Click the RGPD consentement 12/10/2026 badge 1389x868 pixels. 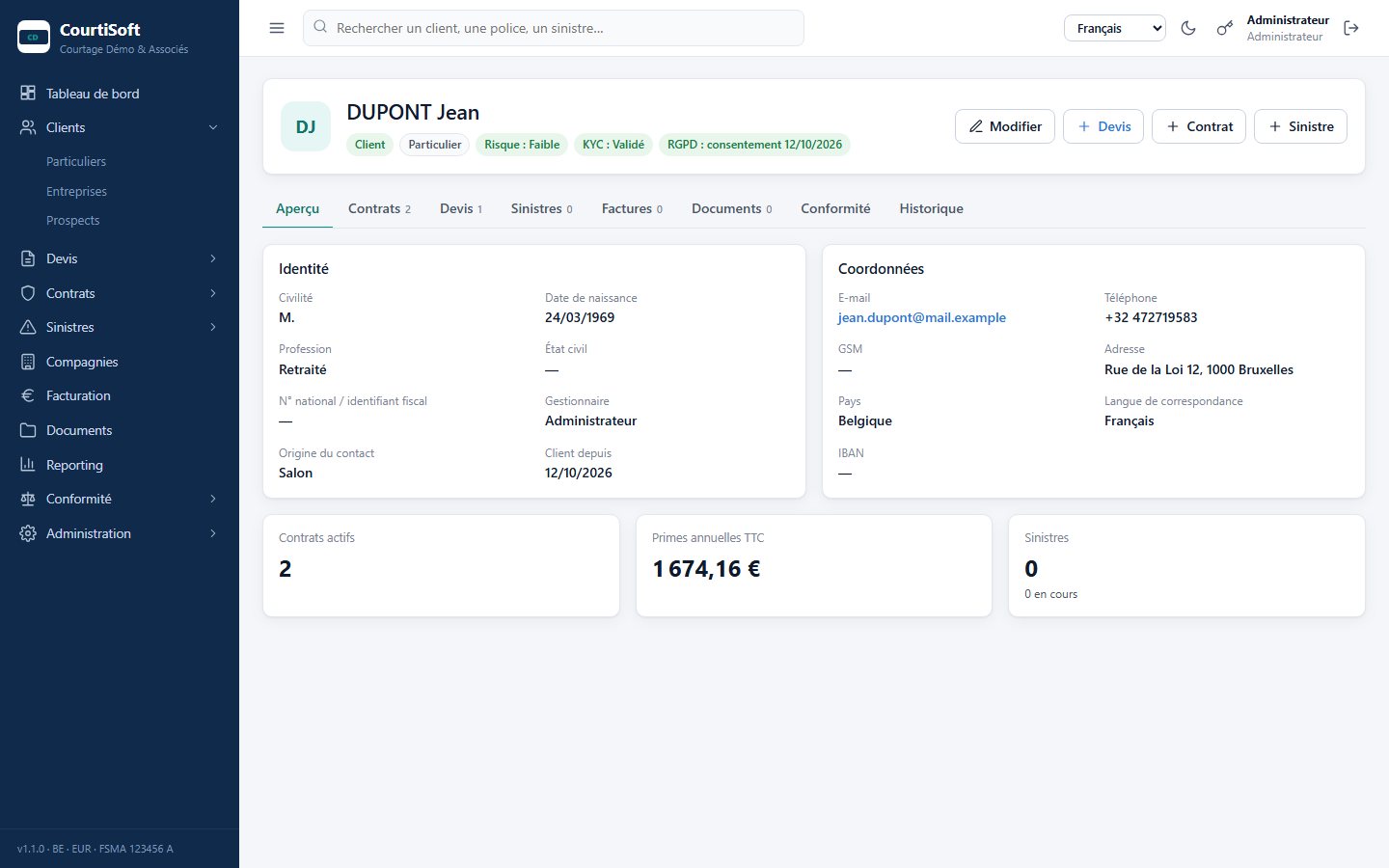click(754, 145)
